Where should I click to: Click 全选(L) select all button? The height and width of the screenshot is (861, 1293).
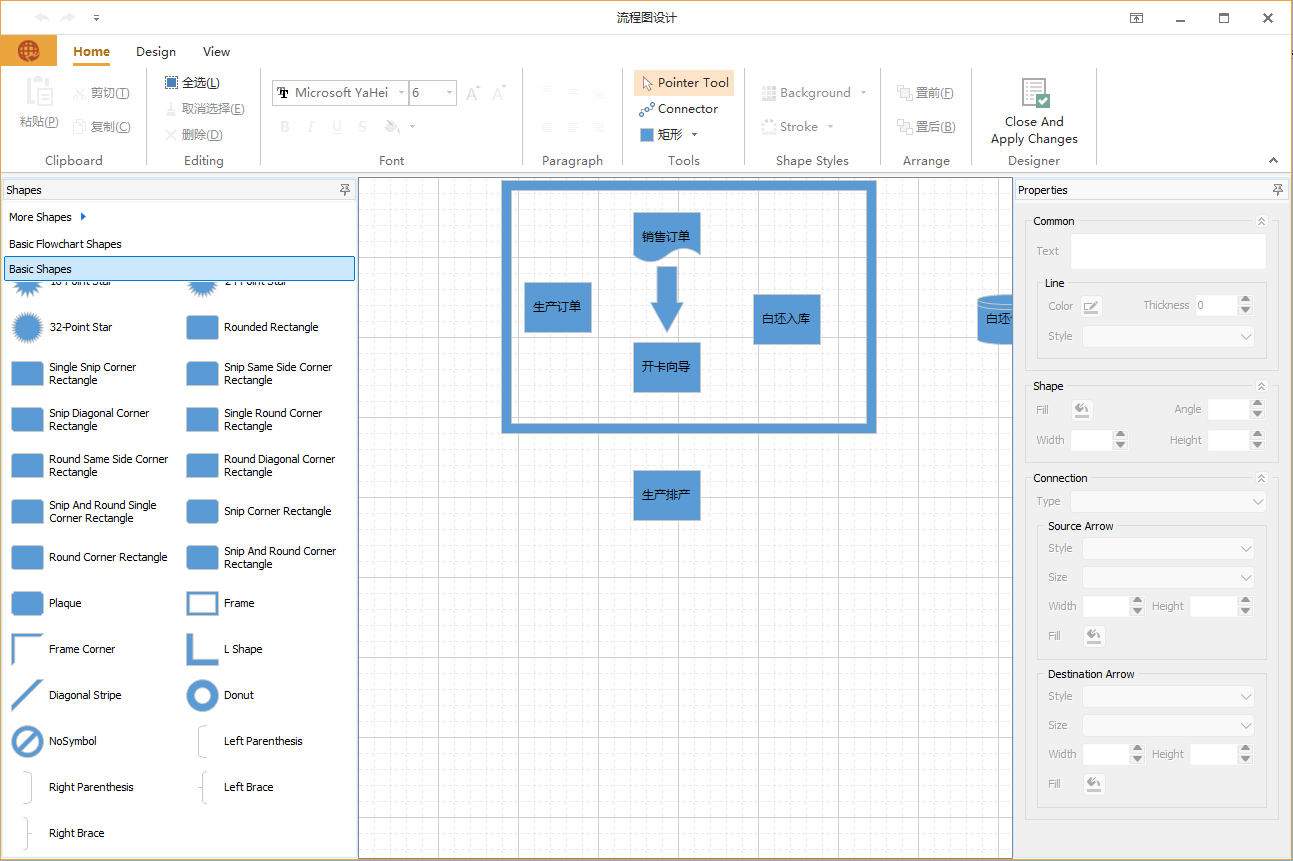192,83
